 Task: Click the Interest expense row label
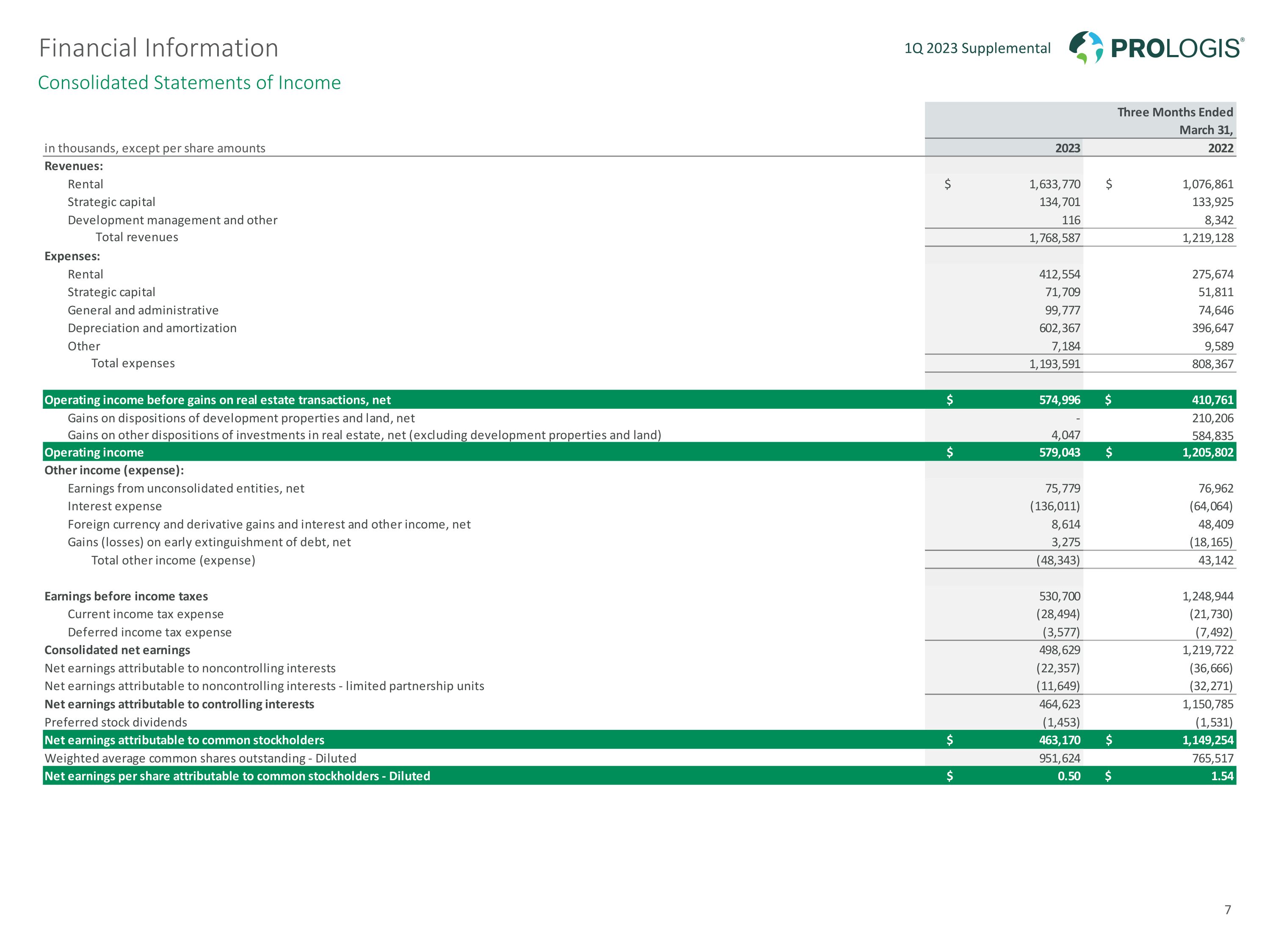click(x=115, y=506)
